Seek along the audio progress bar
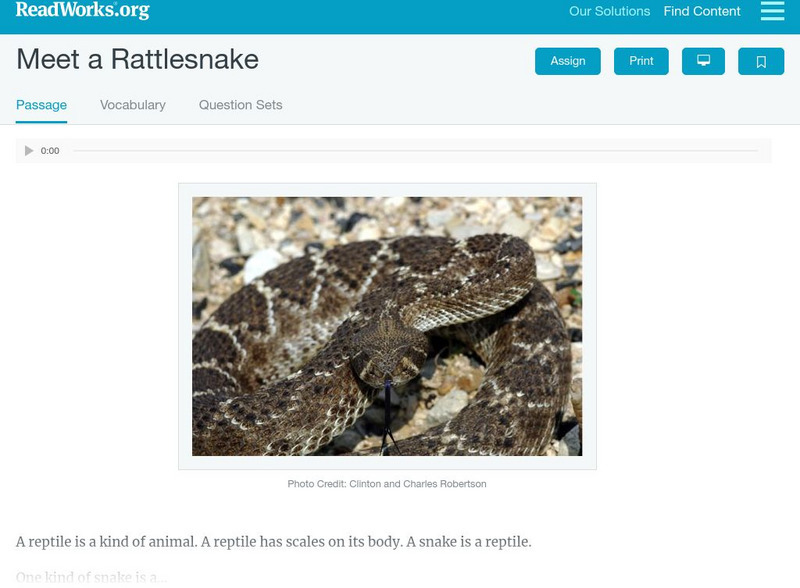 pyautogui.click(x=415, y=151)
